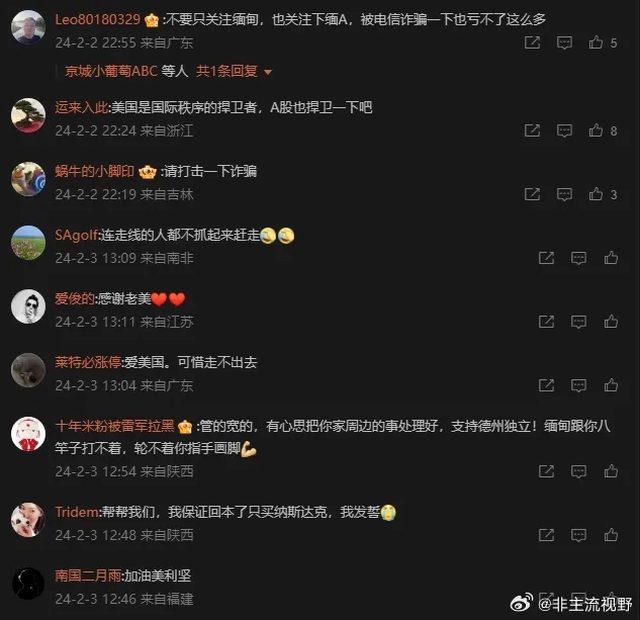
Task: Open 蜗牛的小脚印's user profile name
Action: pyautogui.click(x=95, y=171)
